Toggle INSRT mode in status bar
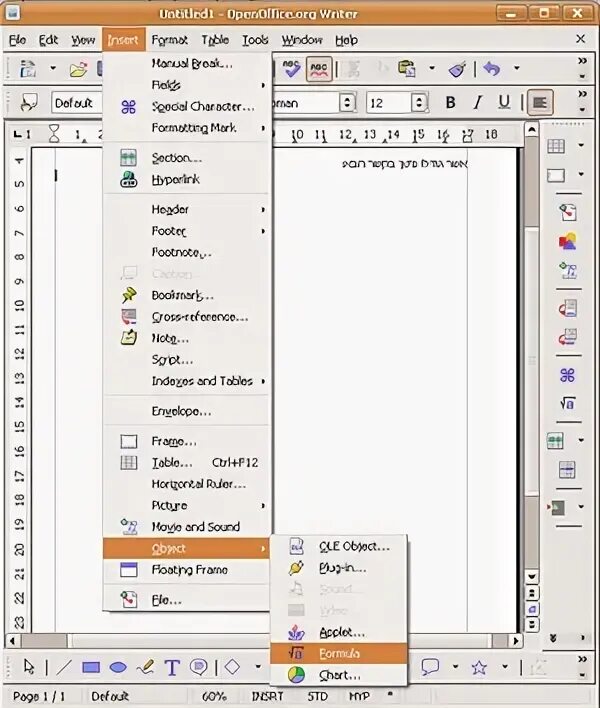 [x=267, y=696]
